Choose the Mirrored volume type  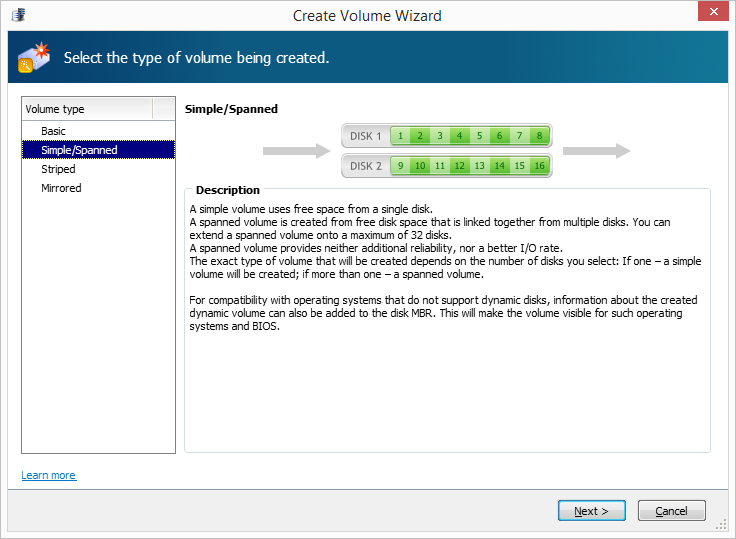(x=61, y=188)
